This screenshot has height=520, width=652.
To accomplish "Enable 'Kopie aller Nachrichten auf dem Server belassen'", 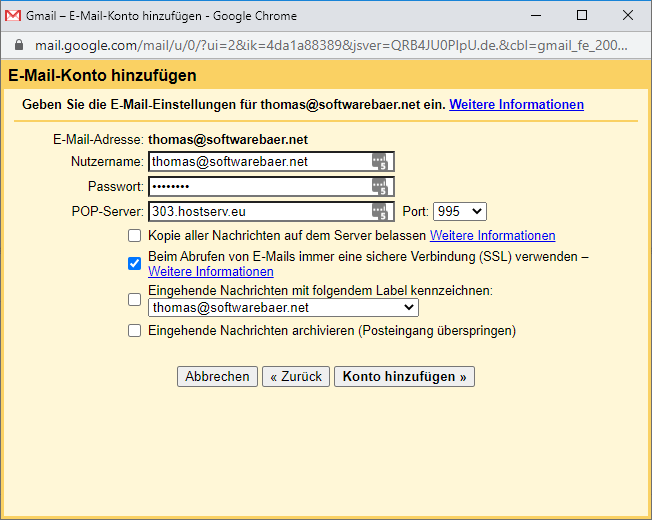I will click(x=134, y=236).
